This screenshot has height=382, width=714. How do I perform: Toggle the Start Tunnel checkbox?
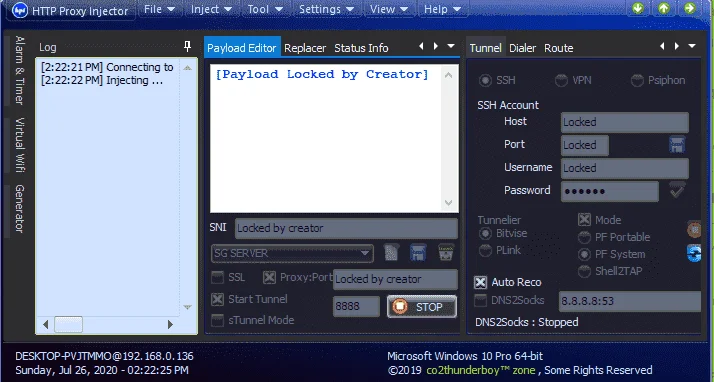(x=218, y=299)
